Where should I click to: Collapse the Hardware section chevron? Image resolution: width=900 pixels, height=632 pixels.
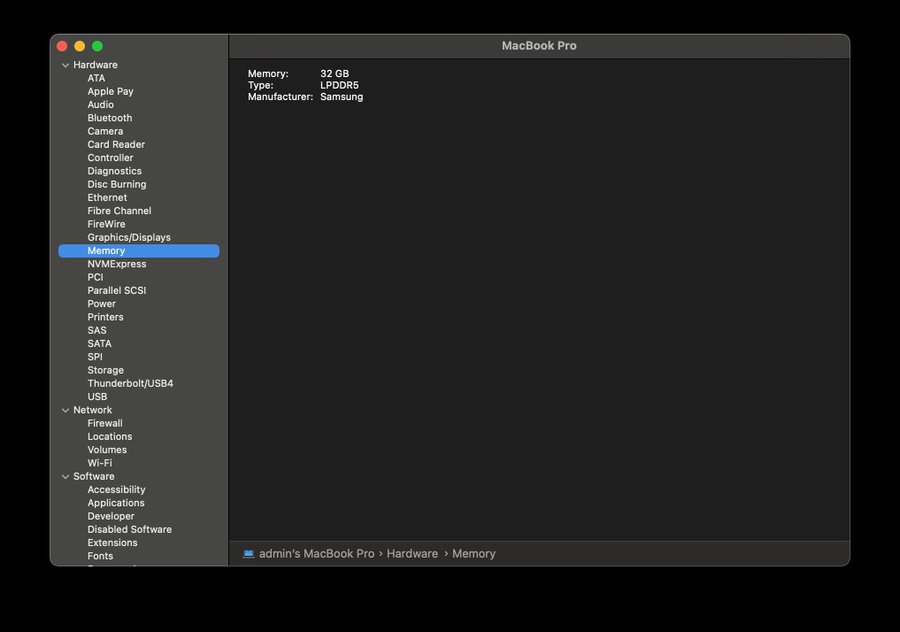65,65
